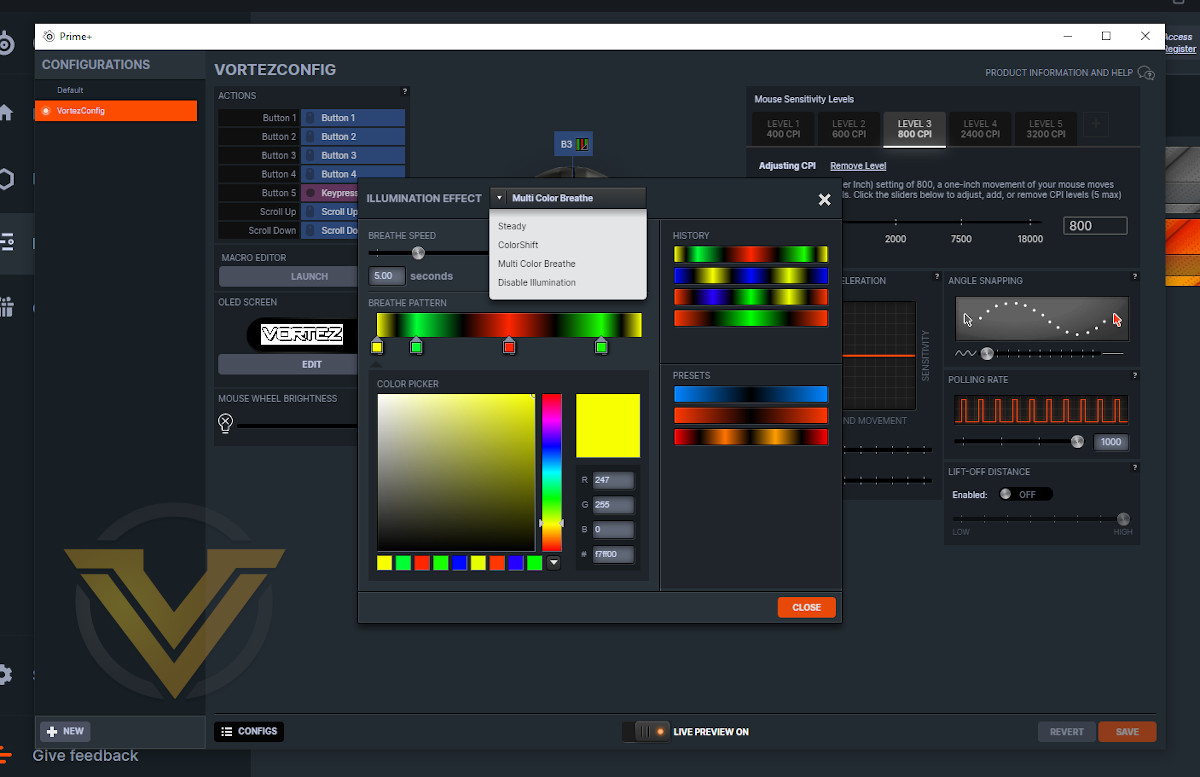Click the large yellow color preview swatch
1200x777 pixels.
tap(608, 426)
